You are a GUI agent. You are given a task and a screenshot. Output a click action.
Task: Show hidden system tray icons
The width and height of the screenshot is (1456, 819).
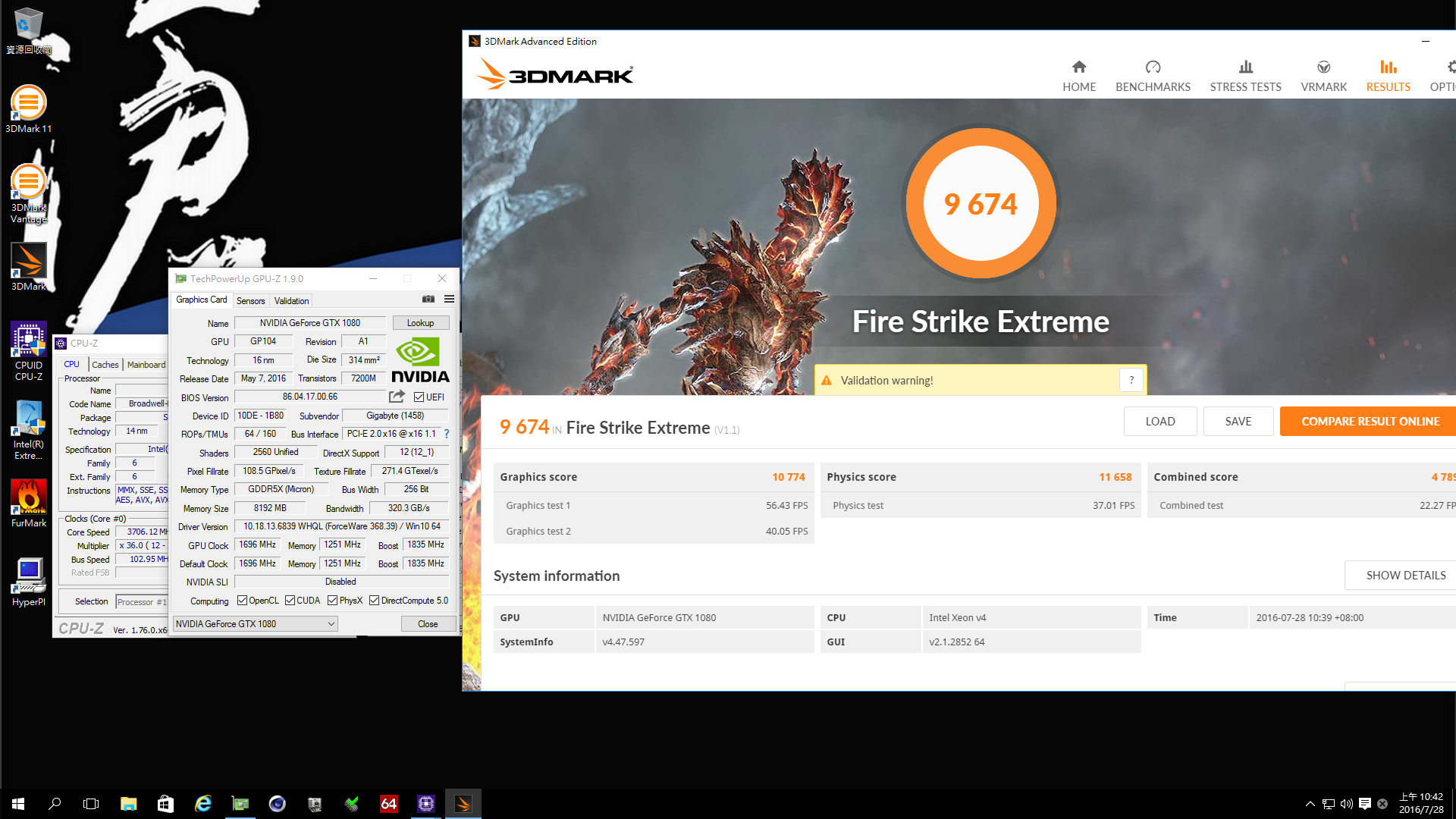(1310, 804)
